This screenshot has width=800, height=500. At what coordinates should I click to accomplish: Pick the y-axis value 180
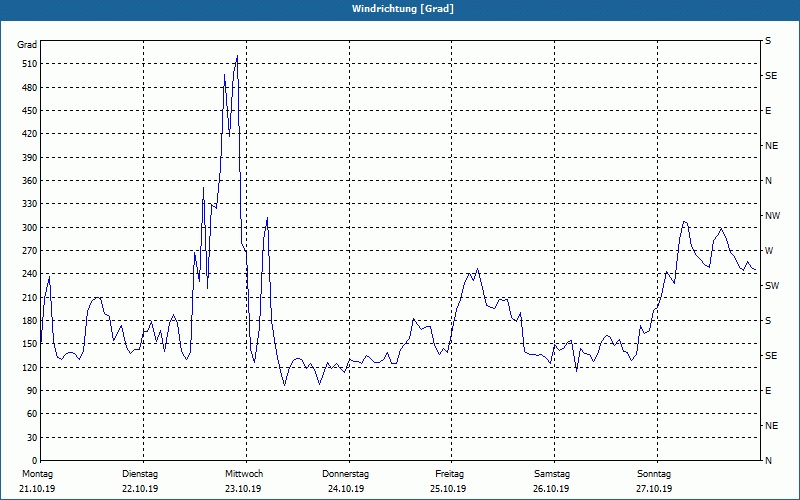click(x=31, y=321)
